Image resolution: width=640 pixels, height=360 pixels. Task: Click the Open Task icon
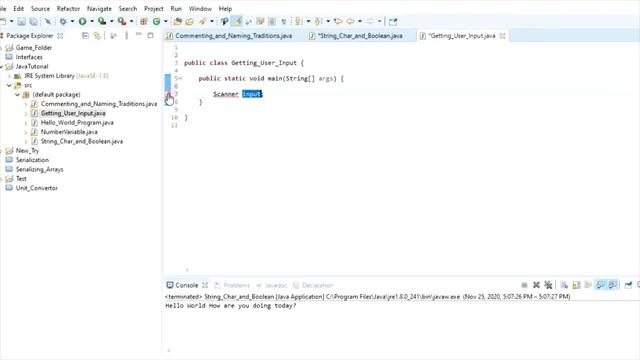(x=189, y=21)
